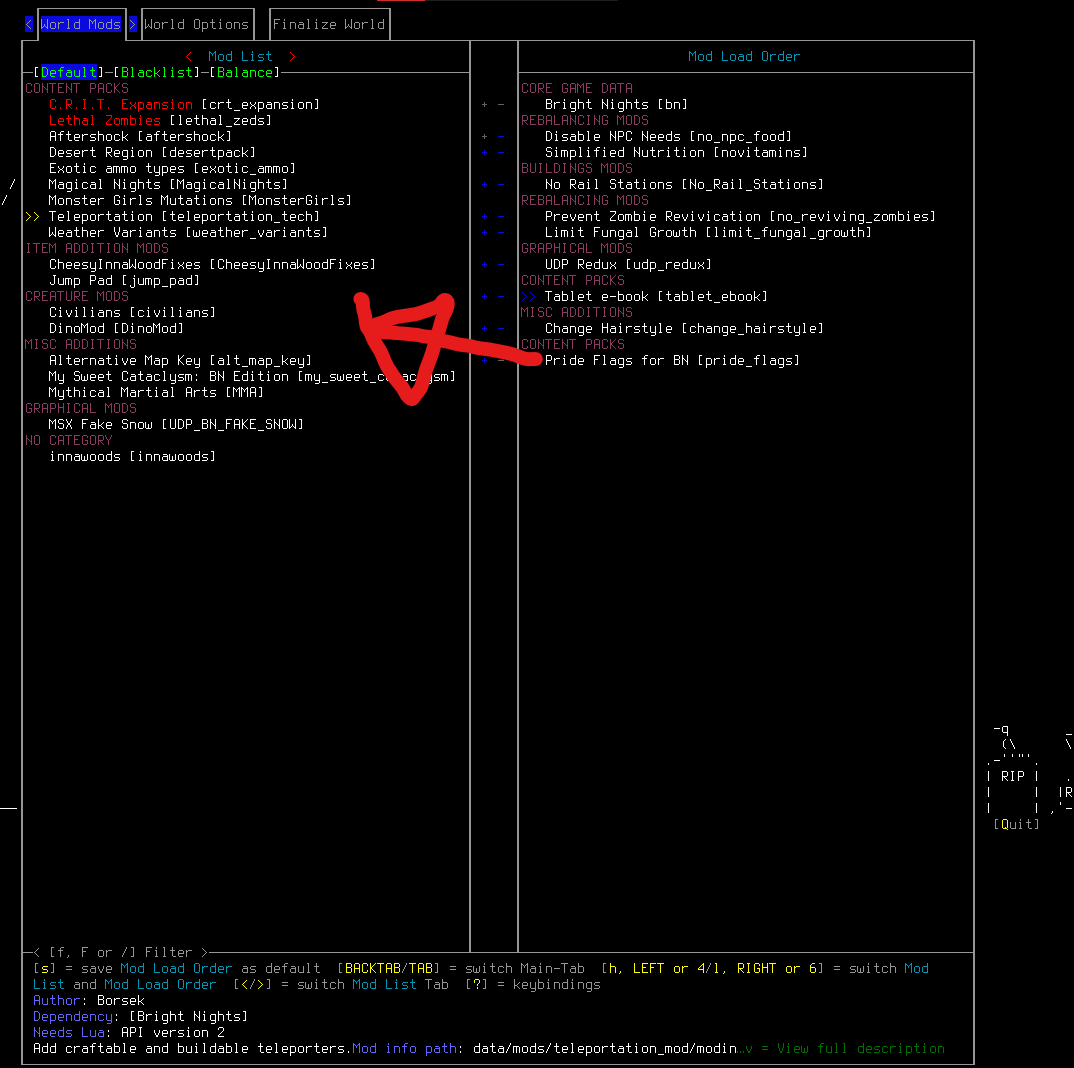Select Teleportation mod row
Image resolution: width=1074 pixels, height=1068 pixels.
tap(184, 216)
